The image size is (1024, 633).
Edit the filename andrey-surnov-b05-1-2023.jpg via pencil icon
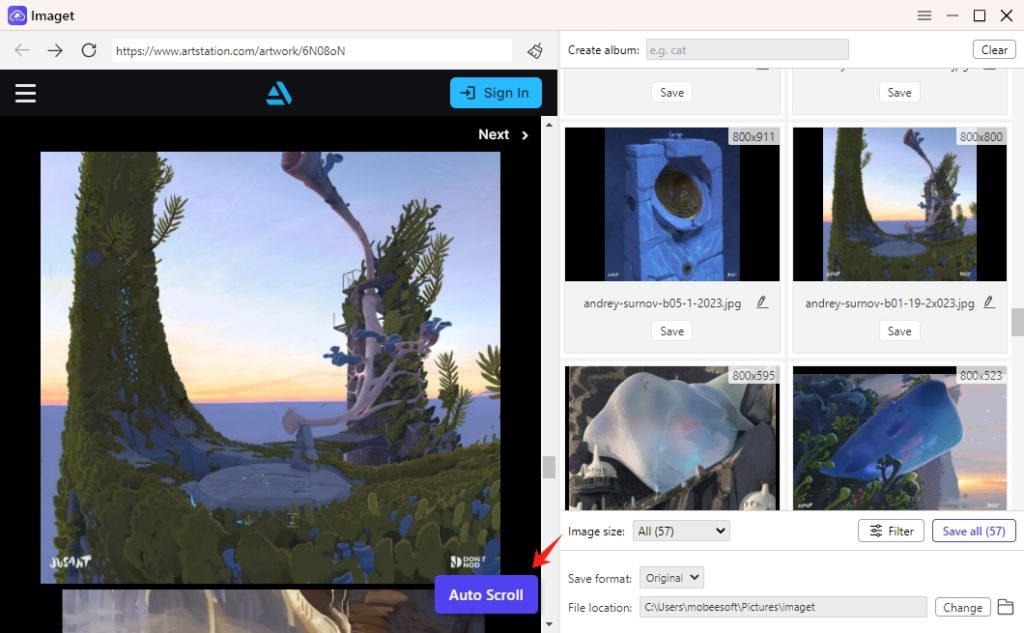click(761, 300)
